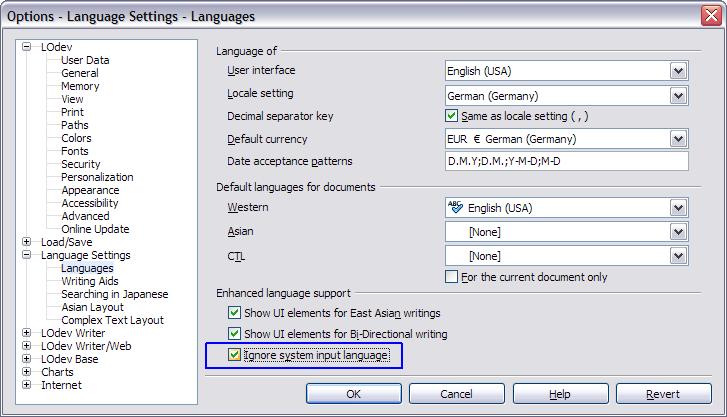Image resolution: width=727 pixels, height=417 pixels.
Task: Confirm settings with the OK button
Action: point(354,394)
